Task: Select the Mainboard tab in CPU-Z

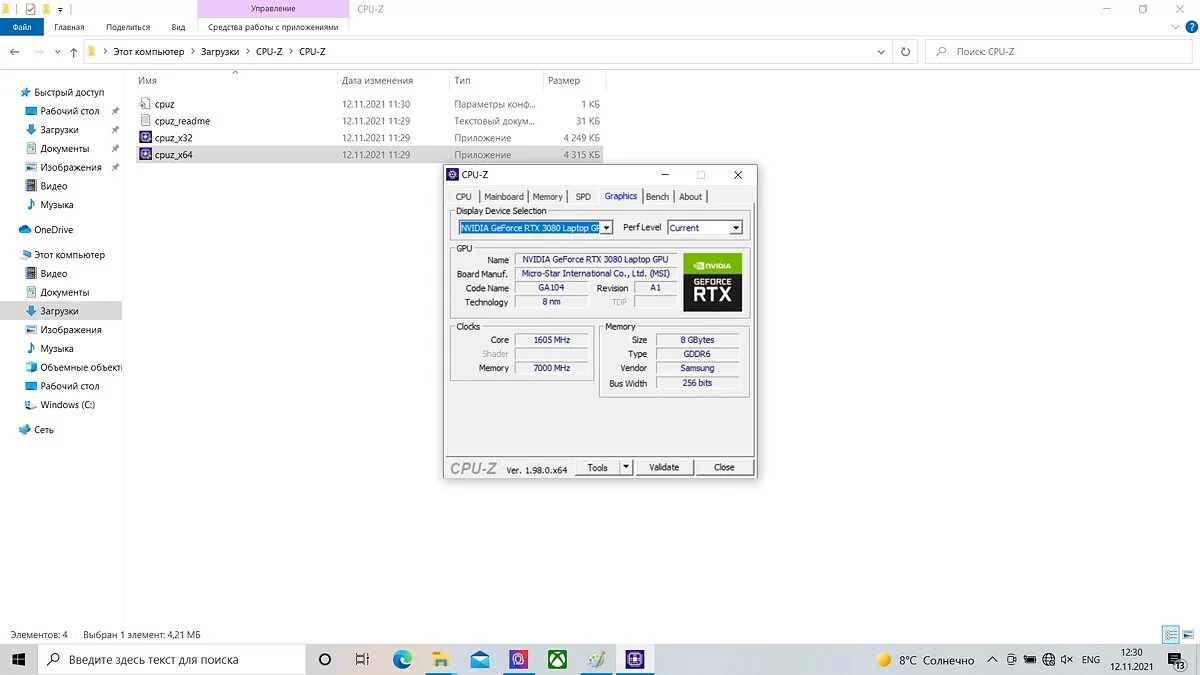Action: pyautogui.click(x=503, y=197)
